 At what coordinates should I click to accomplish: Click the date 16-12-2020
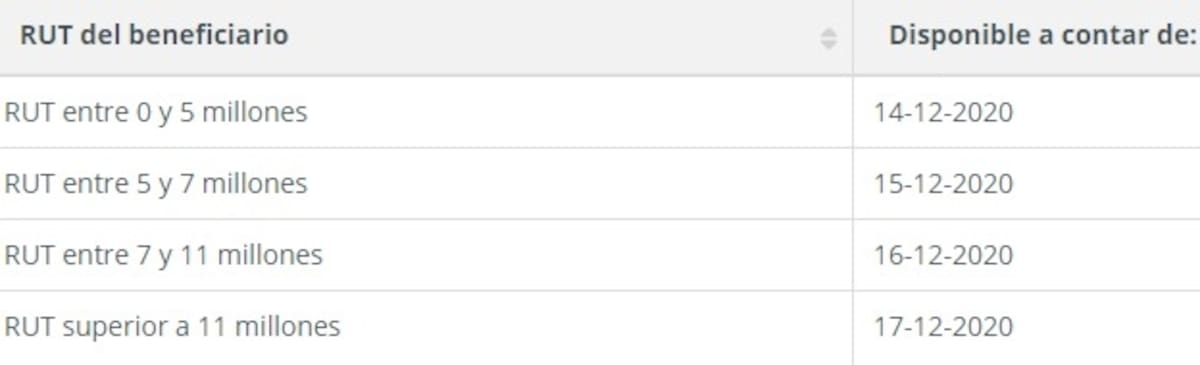click(x=943, y=256)
